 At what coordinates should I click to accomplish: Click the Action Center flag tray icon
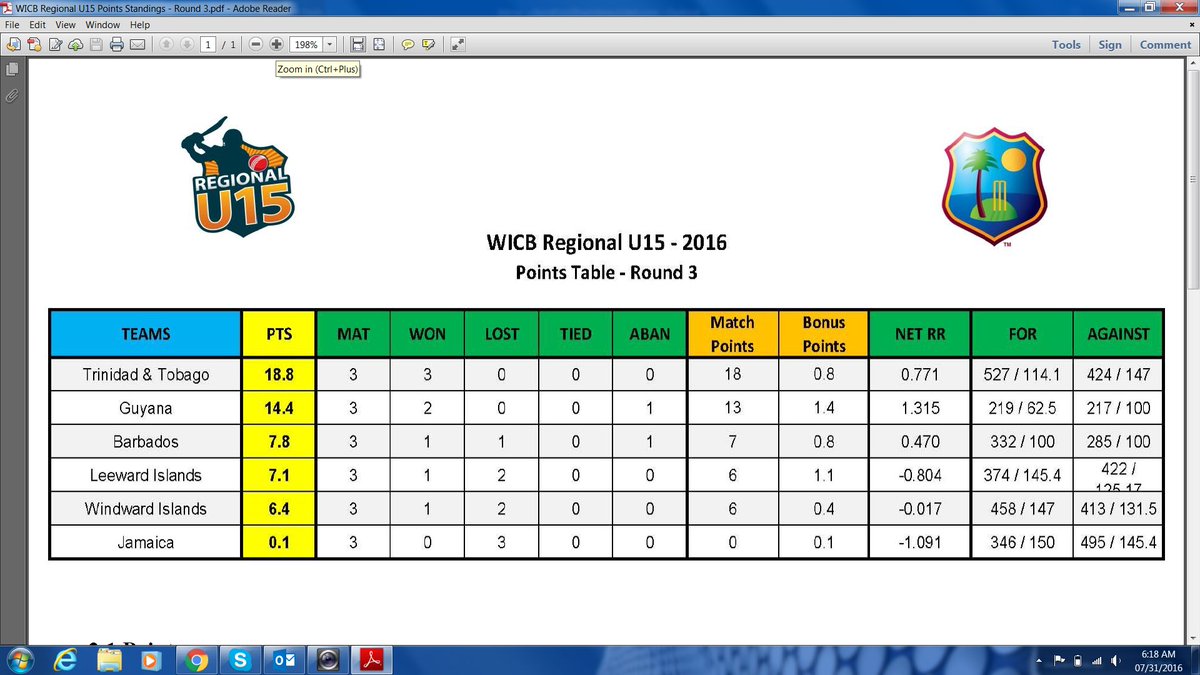[1059, 661]
